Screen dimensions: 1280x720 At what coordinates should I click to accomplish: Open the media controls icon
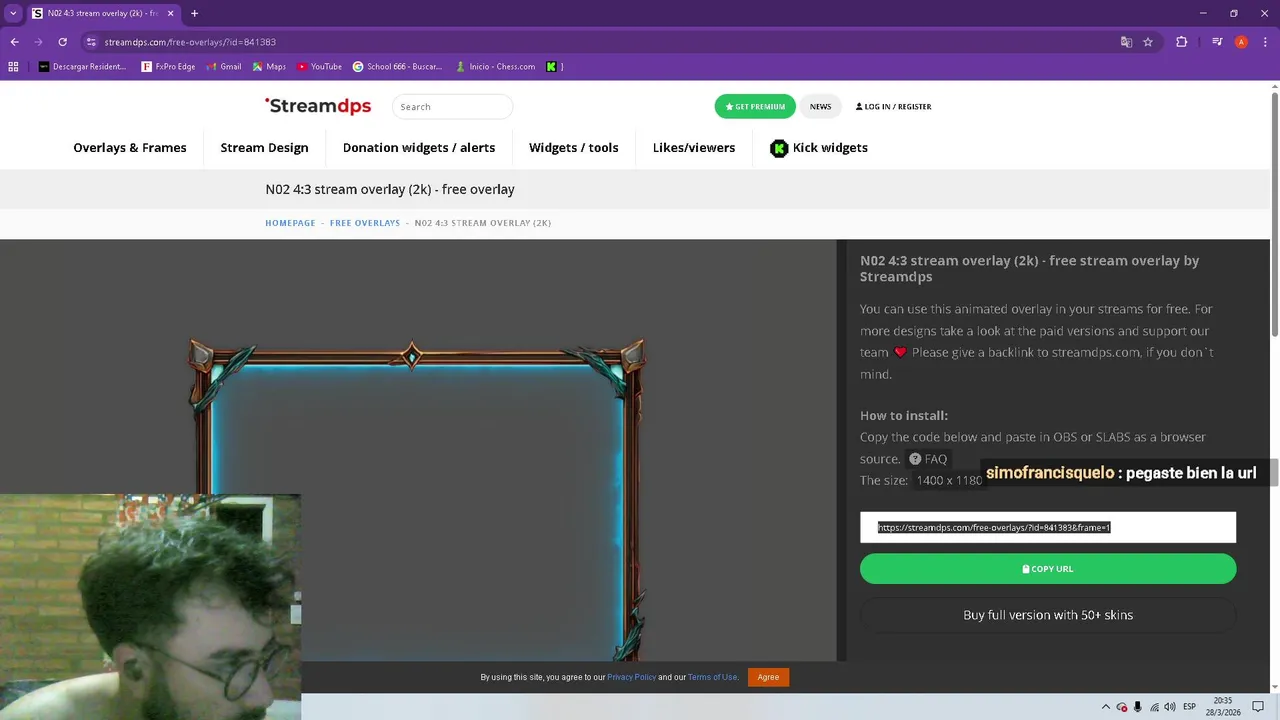click(1217, 42)
